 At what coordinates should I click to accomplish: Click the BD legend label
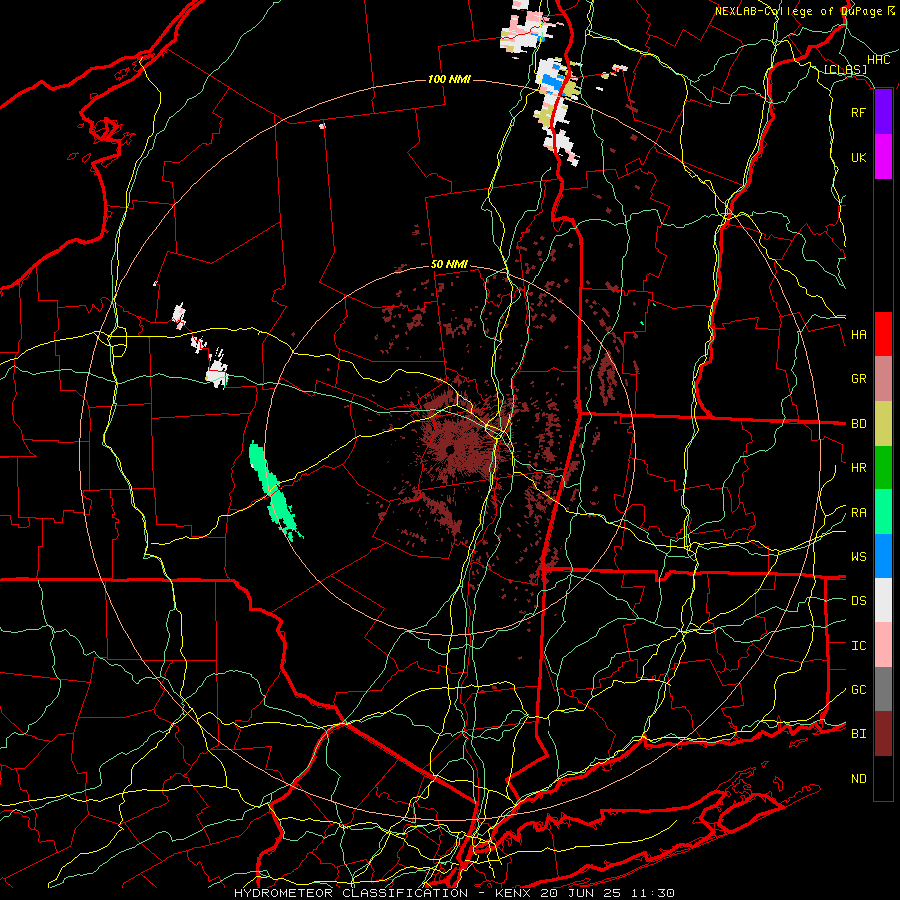[x=858, y=424]
